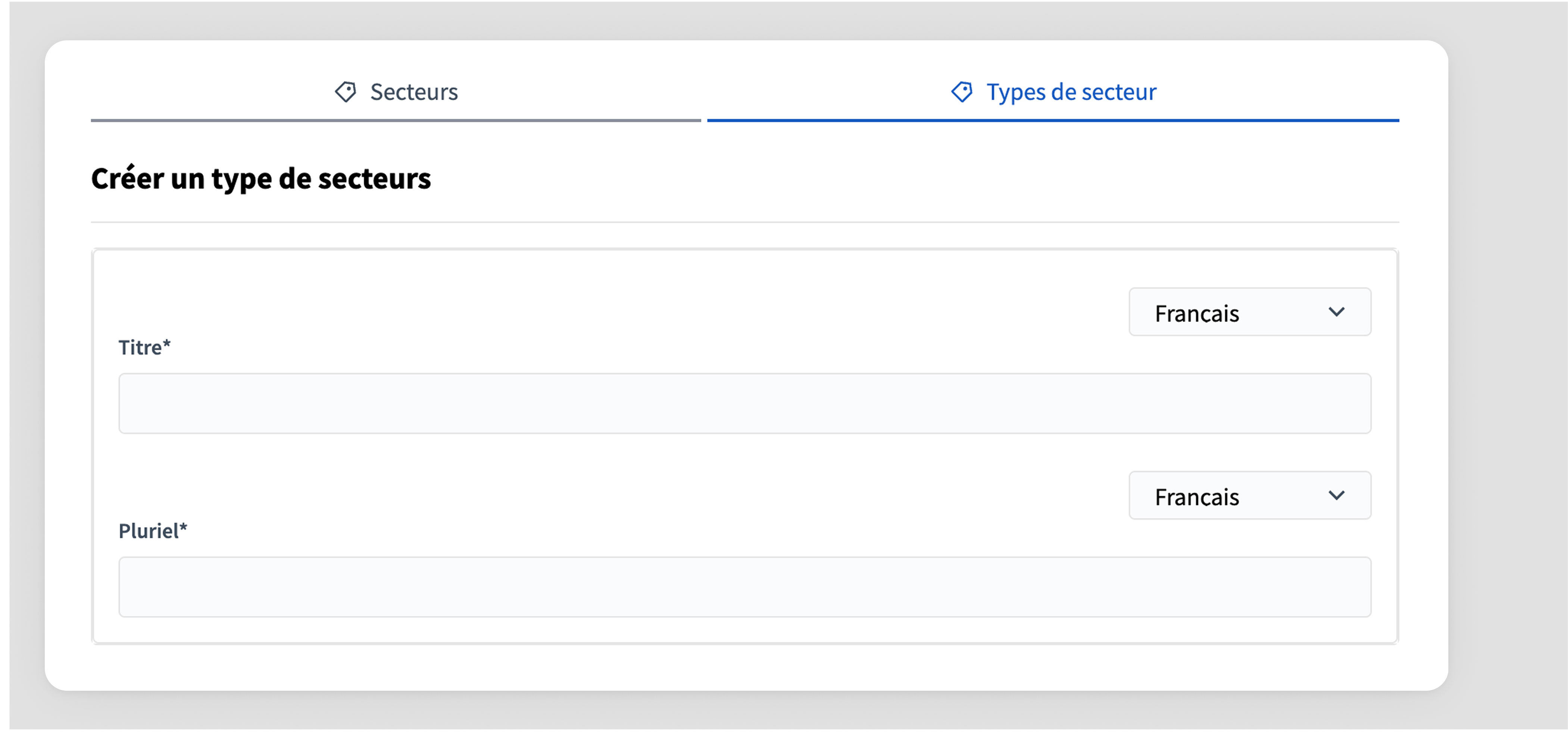The image size is (1568, 740).
Task: Click the Francais text in Titre's language selector
Action: (1197, 313)
